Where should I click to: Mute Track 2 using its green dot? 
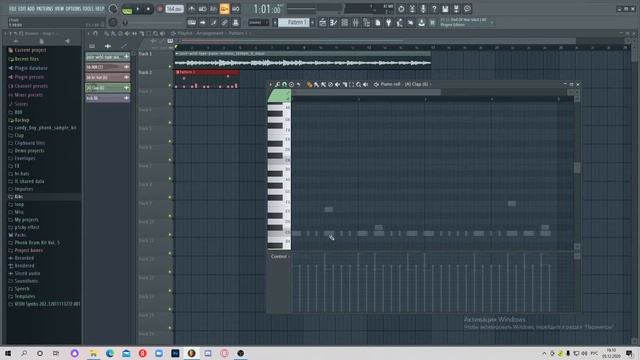170,85
